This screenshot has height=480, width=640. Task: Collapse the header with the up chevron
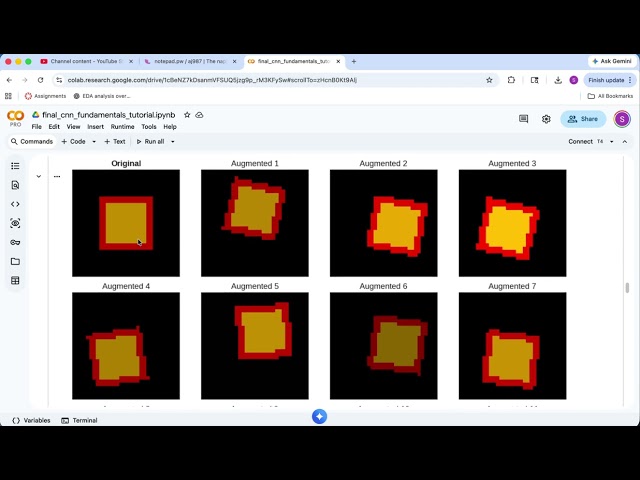(x=624, y=142)
